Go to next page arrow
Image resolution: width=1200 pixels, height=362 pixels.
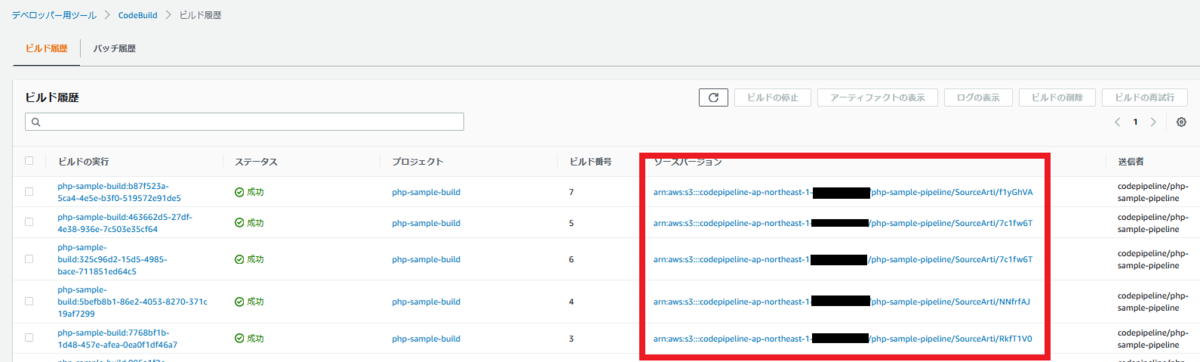point(1154,122)
